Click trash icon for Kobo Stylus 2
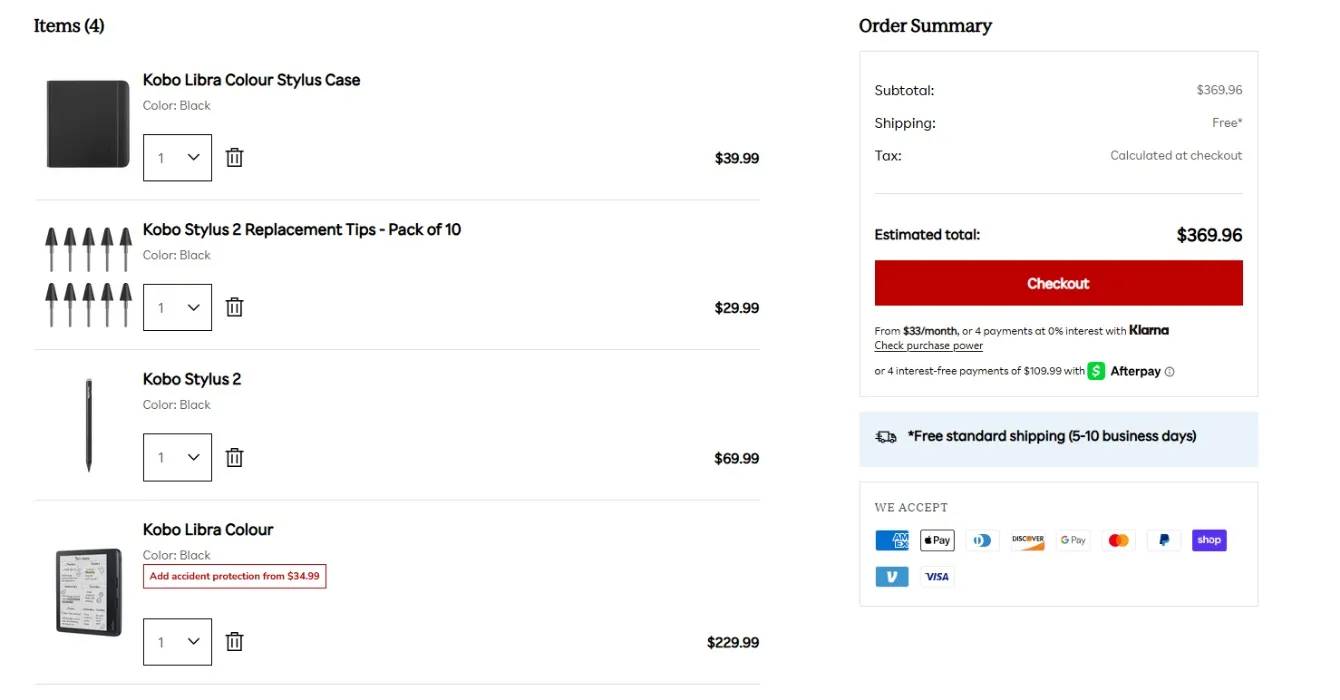The image size is (1340, 700). click(x=234, y=457)
